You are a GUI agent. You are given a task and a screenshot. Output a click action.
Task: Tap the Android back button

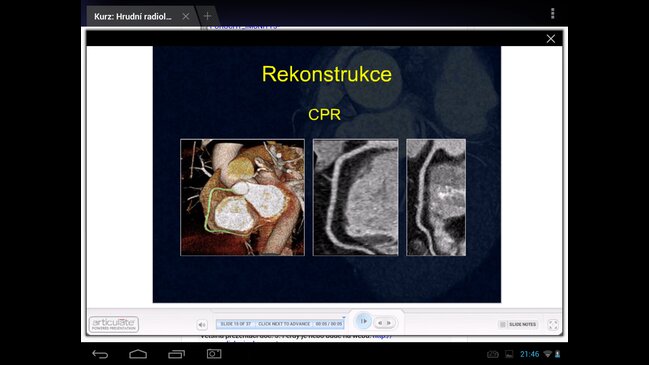pyautogui.click(x=100, y=354)
